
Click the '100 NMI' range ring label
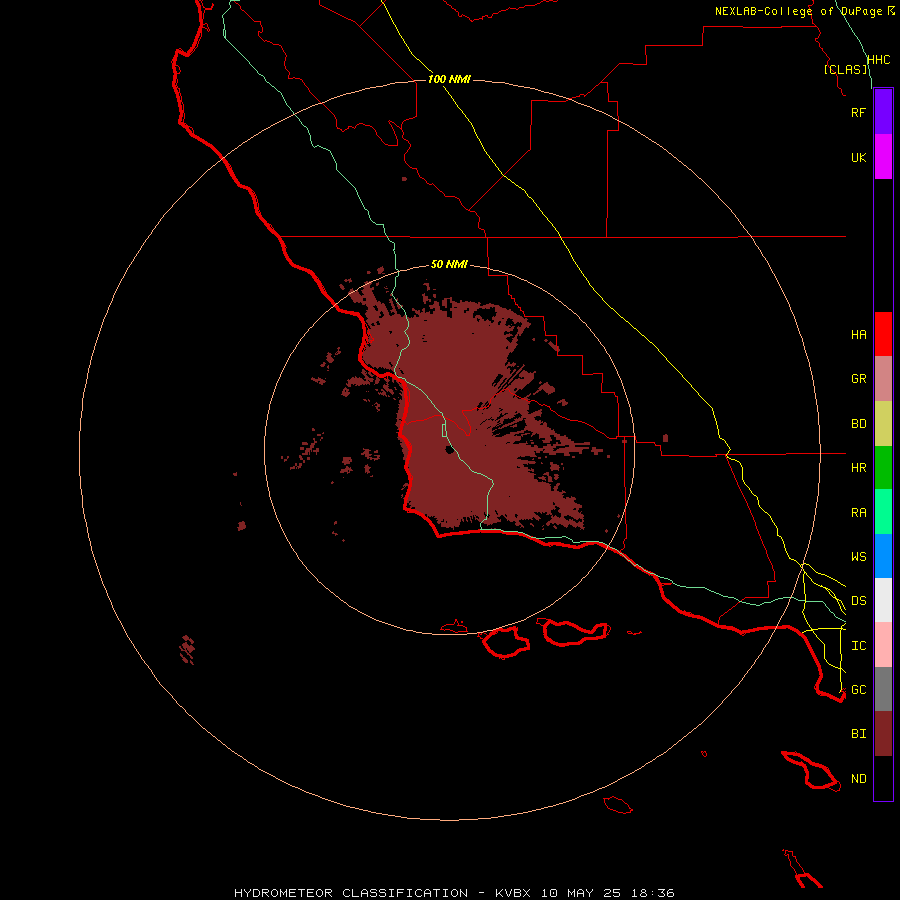click(449, 79)
